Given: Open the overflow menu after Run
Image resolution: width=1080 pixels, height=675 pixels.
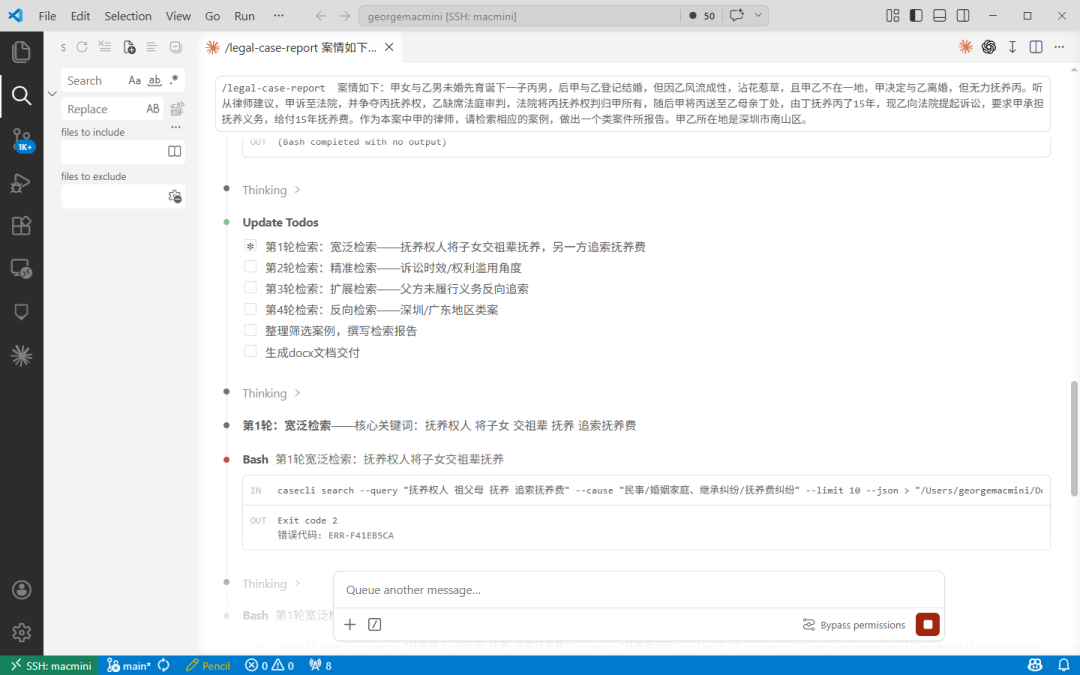Looking at the screenshot, I should pyautogui.click(x=279, y=15).
